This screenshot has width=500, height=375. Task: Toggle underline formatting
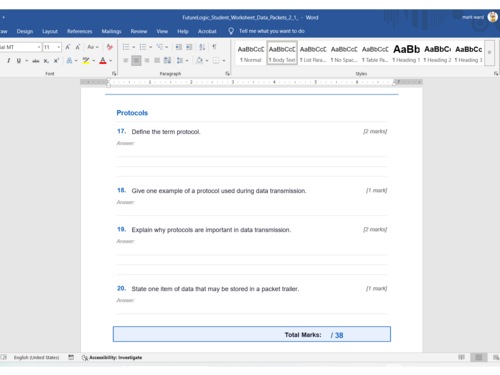point(19,61)
